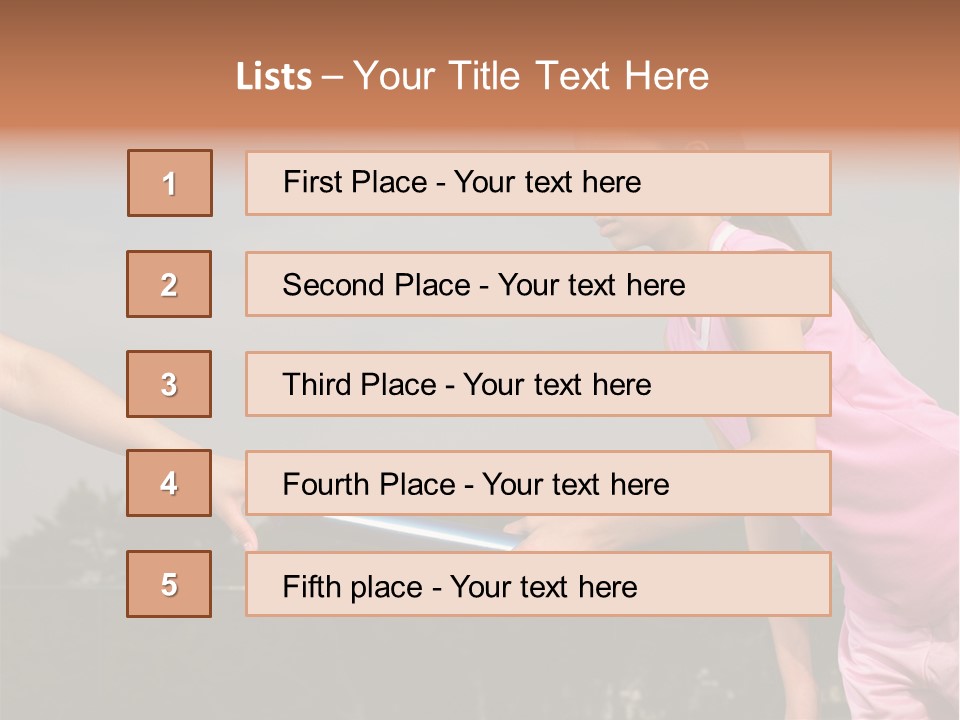Click the number 1 box

pyautogui.click(x=169, y=183)
